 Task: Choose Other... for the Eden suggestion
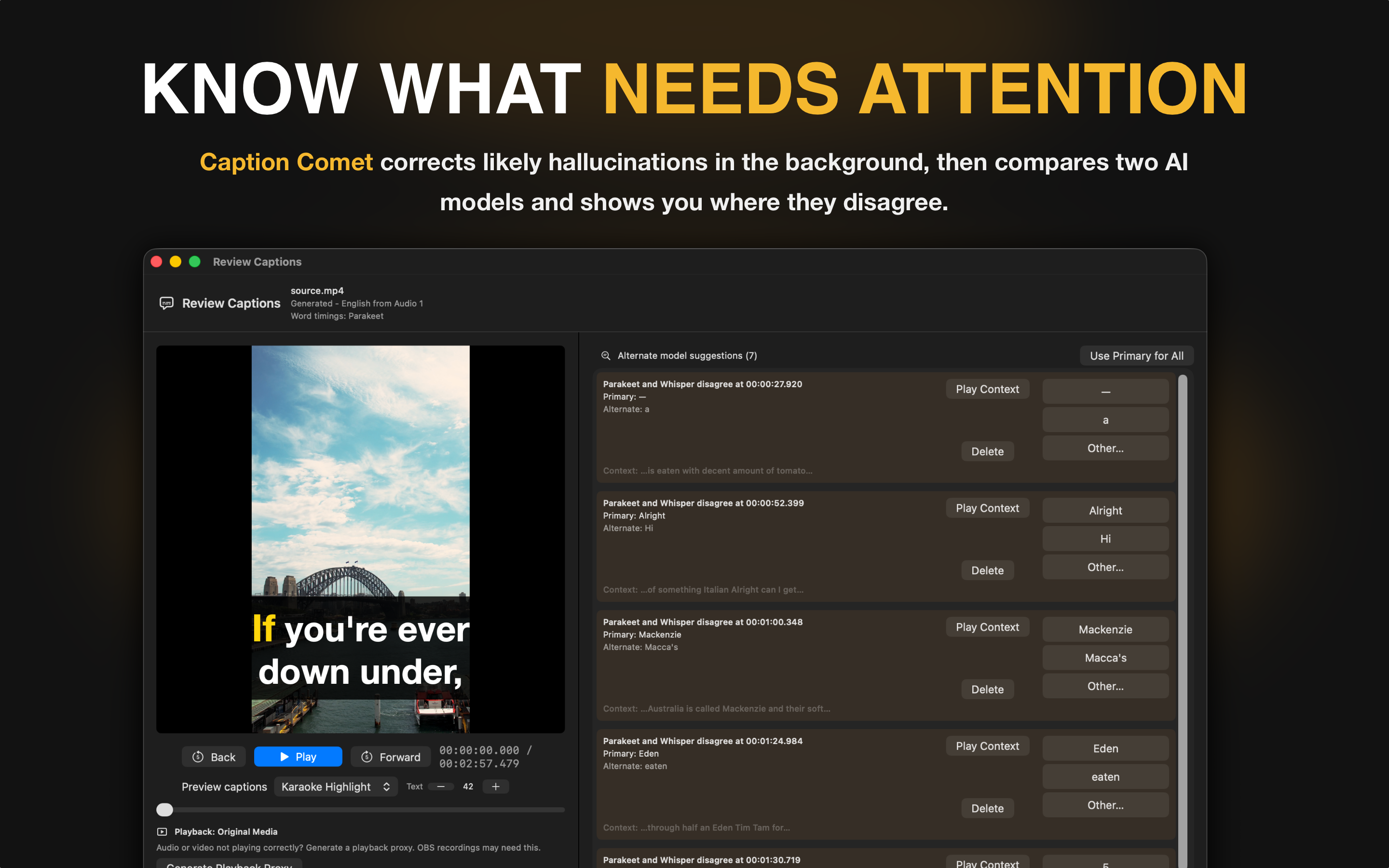click(x=1105, y=804)
